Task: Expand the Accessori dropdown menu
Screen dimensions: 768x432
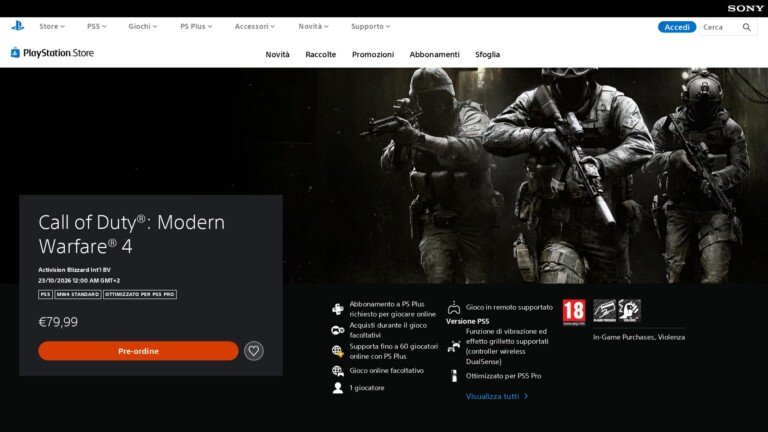Action: click(255, 26)
